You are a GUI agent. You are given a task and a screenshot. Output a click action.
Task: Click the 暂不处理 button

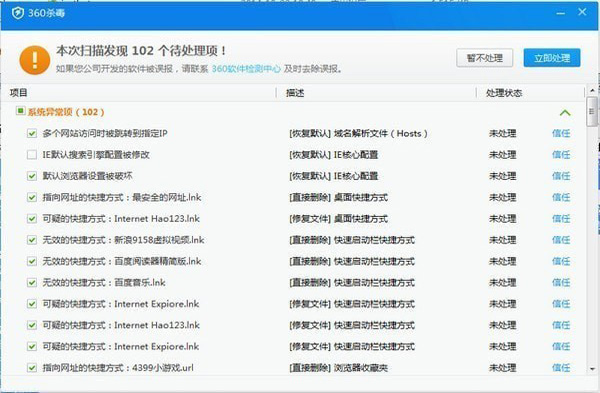484,58
